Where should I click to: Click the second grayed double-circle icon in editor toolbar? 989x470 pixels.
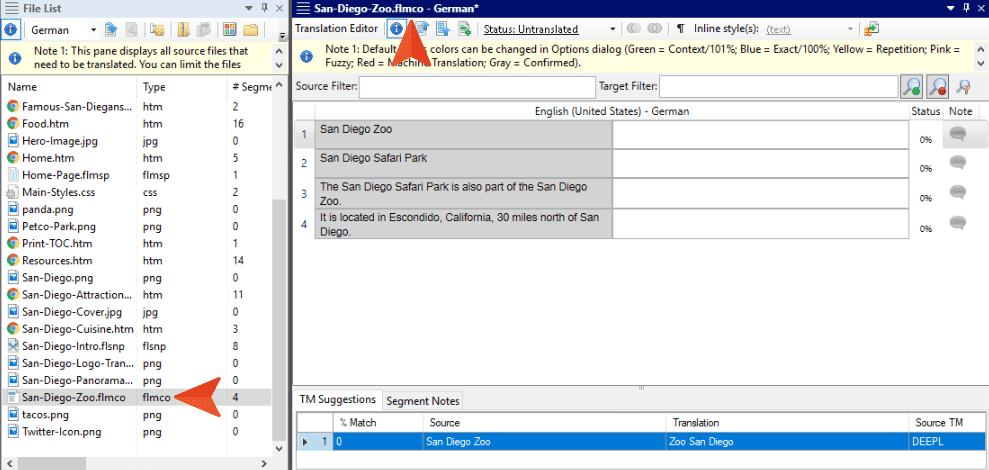point(655,29)
